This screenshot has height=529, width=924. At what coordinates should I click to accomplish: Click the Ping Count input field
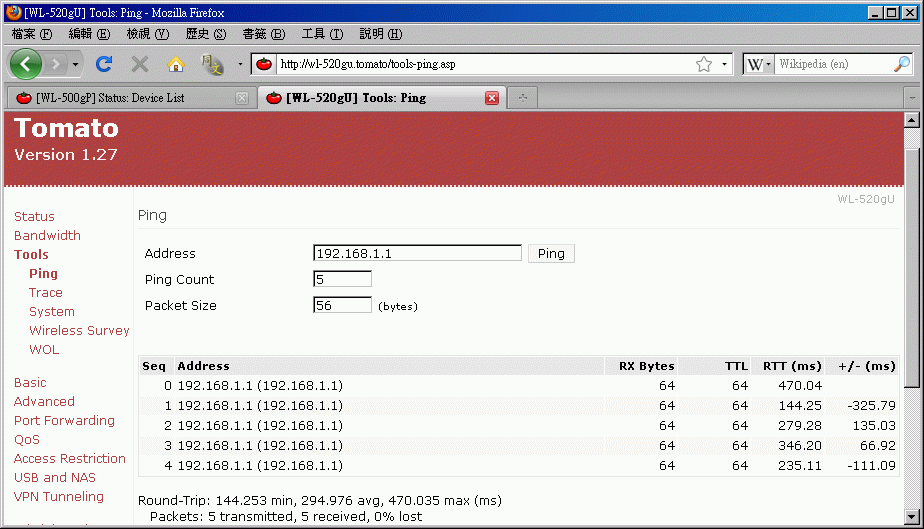point(342,279)
